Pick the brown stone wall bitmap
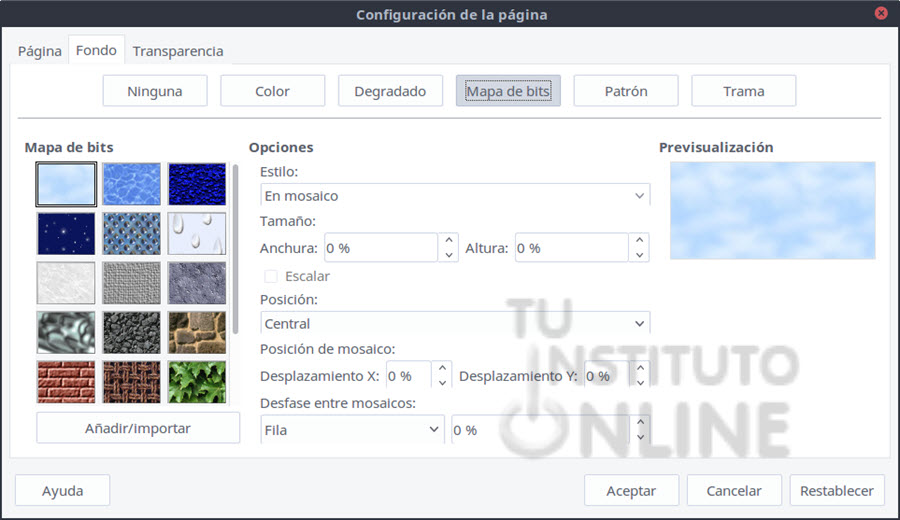 click(x=197, y=332)
